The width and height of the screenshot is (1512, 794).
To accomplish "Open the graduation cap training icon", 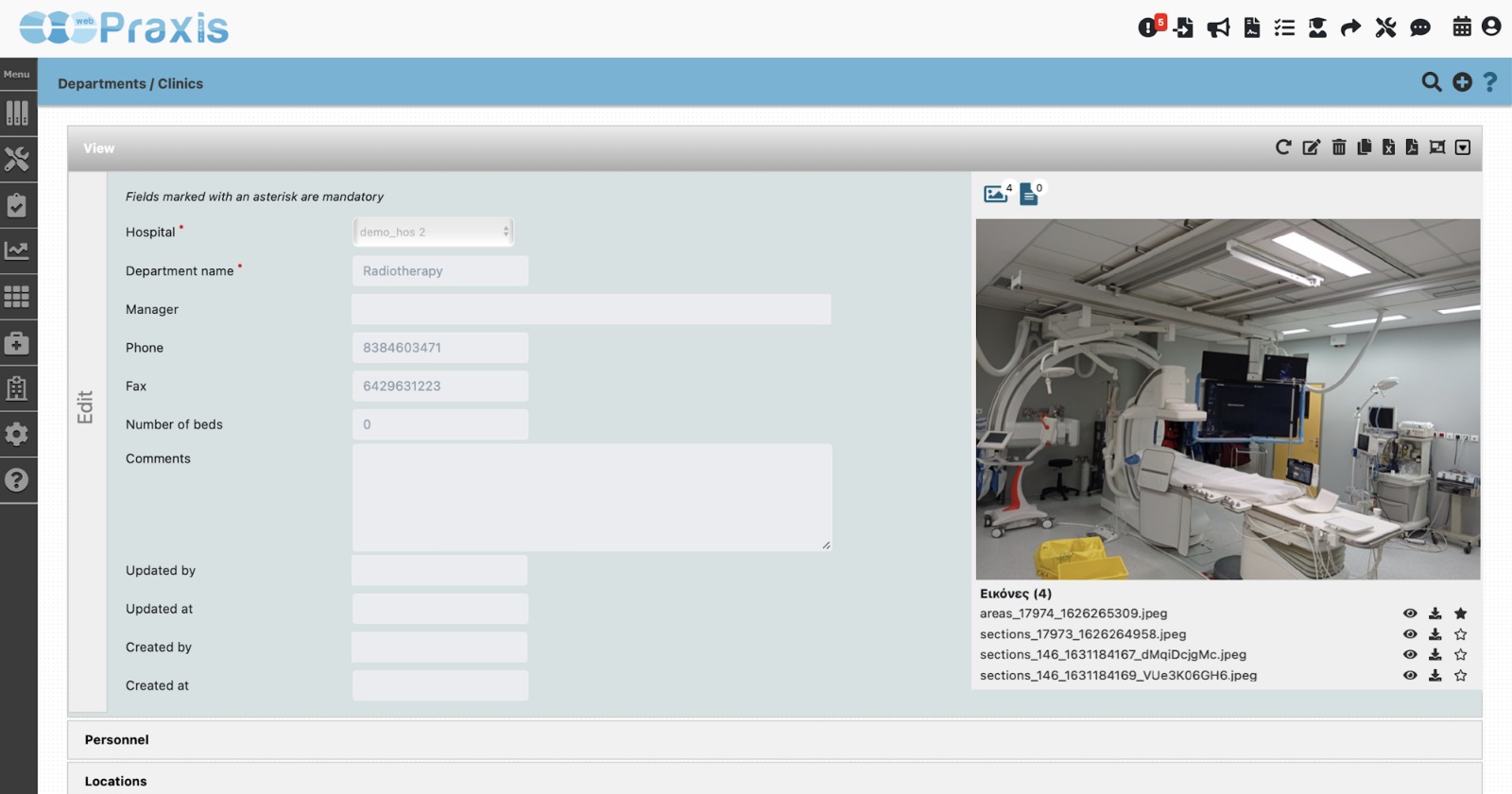I will tap(1317, 27).
